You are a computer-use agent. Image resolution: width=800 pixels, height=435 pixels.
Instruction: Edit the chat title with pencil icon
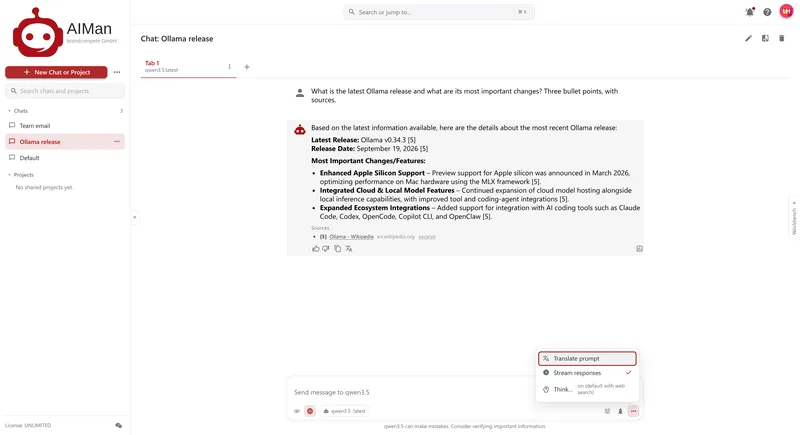click(748, 38)
